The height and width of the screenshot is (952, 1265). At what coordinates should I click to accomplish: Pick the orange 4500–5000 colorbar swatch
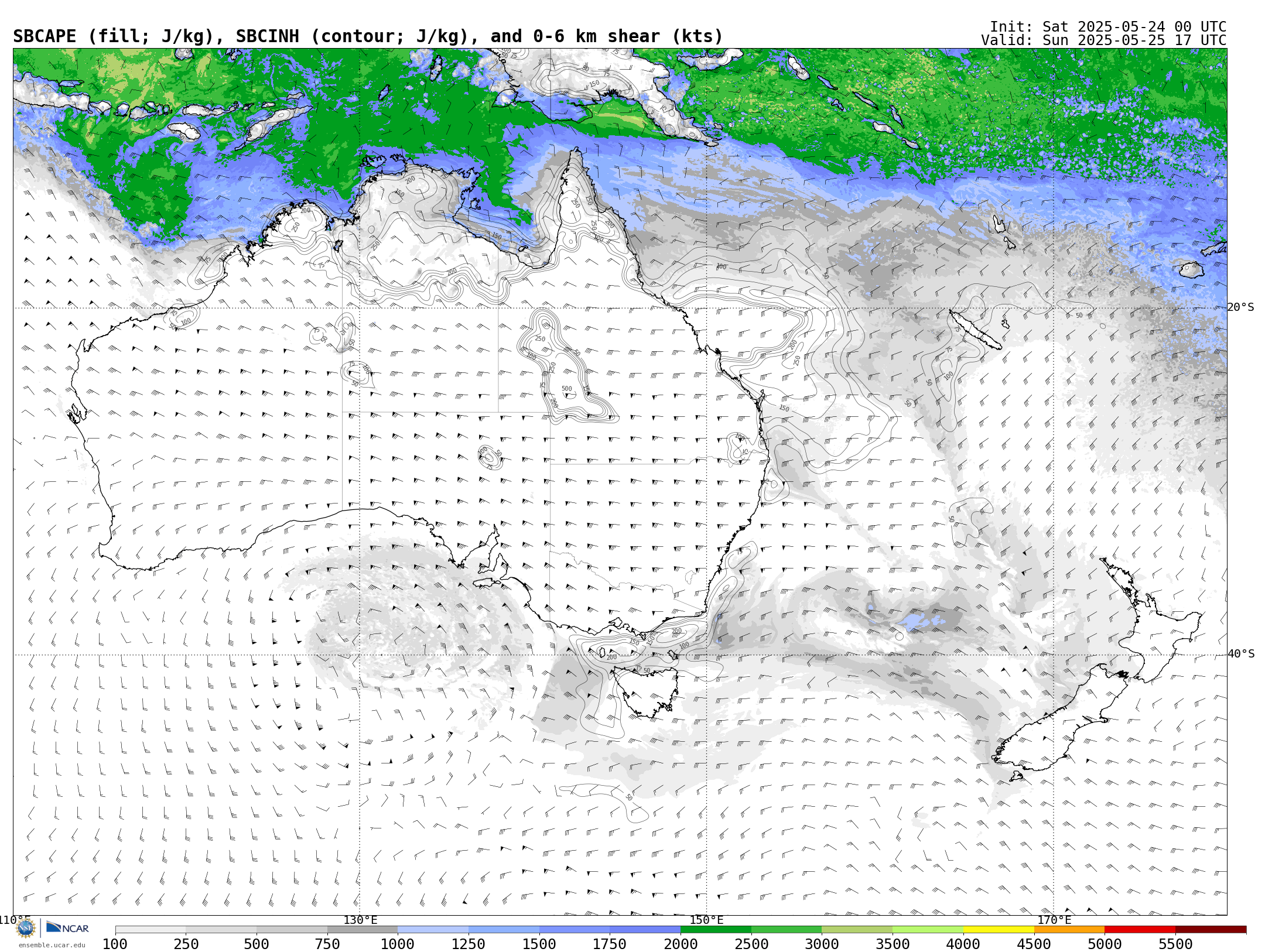[1069, 930]
